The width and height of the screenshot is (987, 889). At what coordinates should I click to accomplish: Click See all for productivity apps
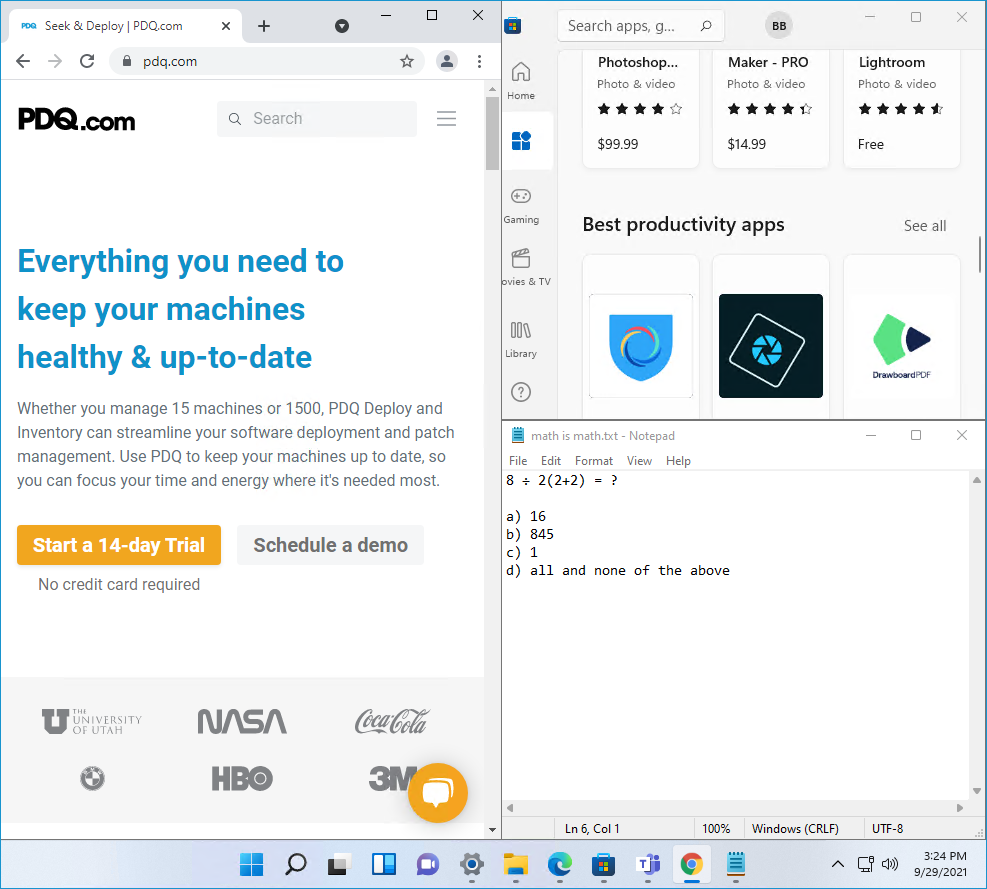pos(925,225)
